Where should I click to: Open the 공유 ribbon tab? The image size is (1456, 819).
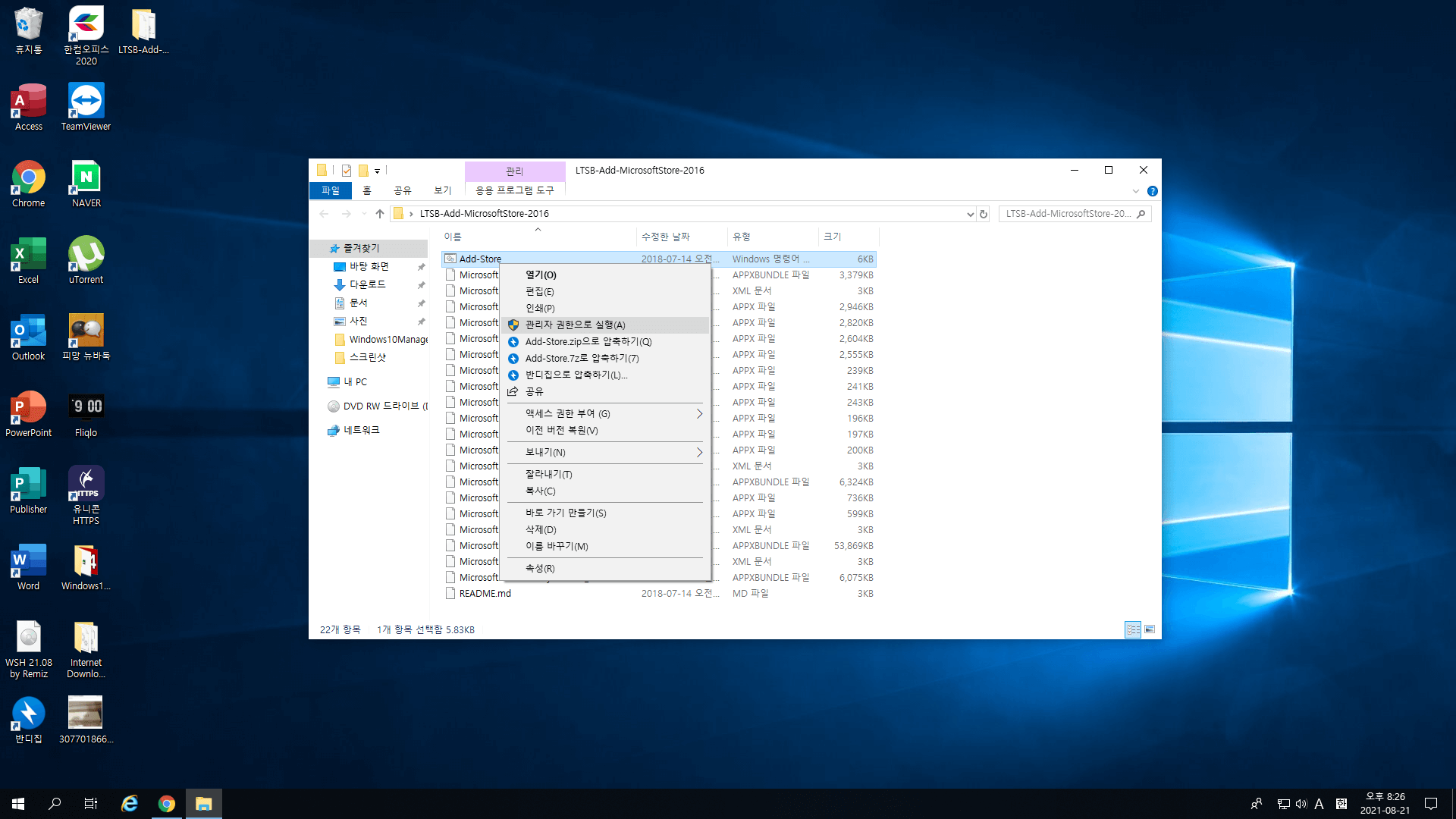click(403, 190)
